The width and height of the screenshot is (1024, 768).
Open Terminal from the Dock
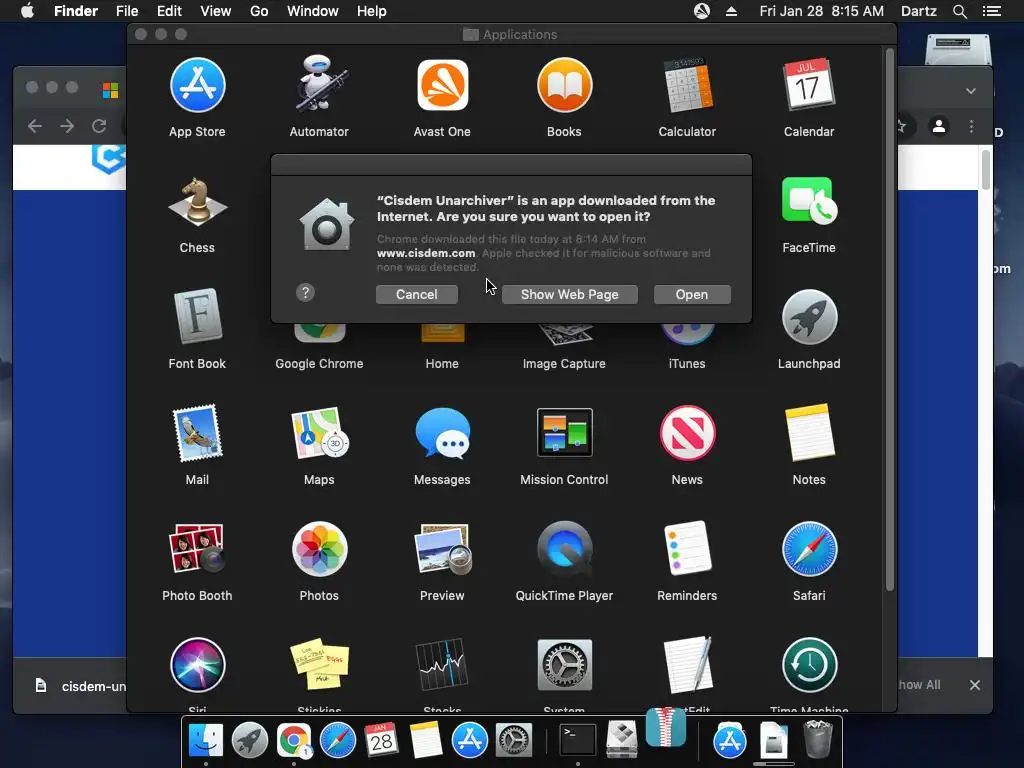coord(578,741)
